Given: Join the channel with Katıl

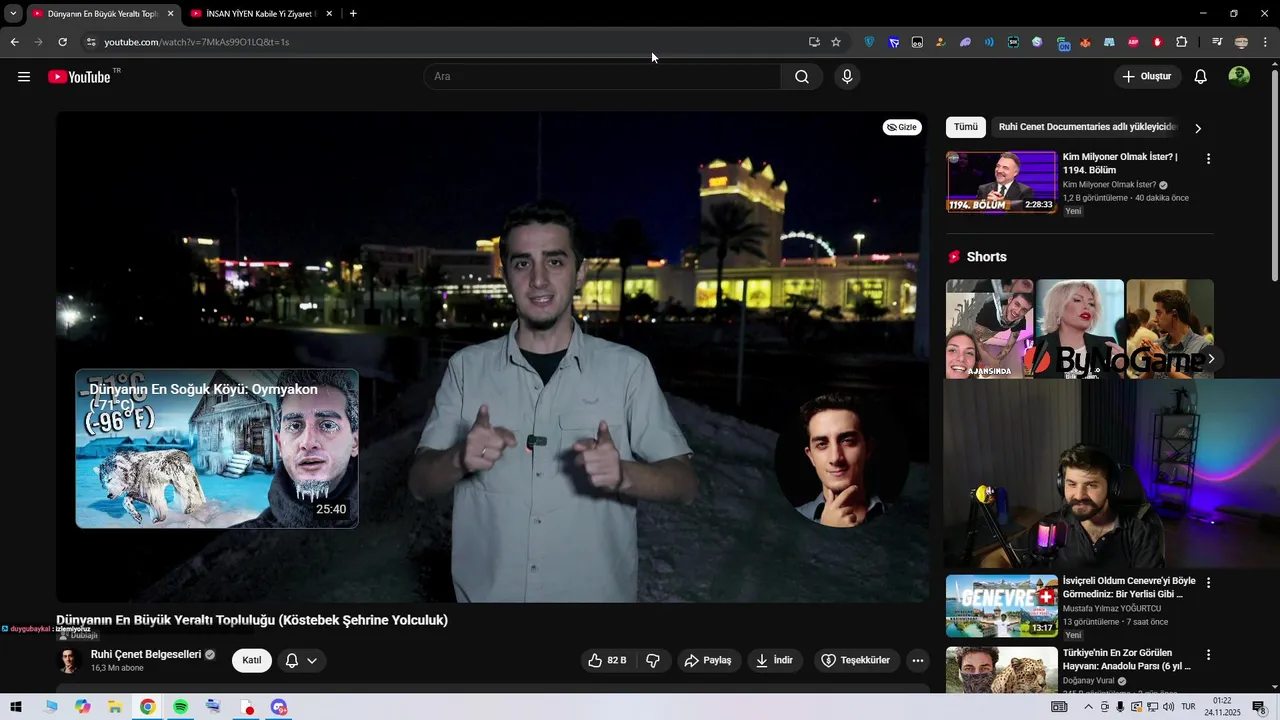Looking at the screenshot, I should tap(252, 660).
